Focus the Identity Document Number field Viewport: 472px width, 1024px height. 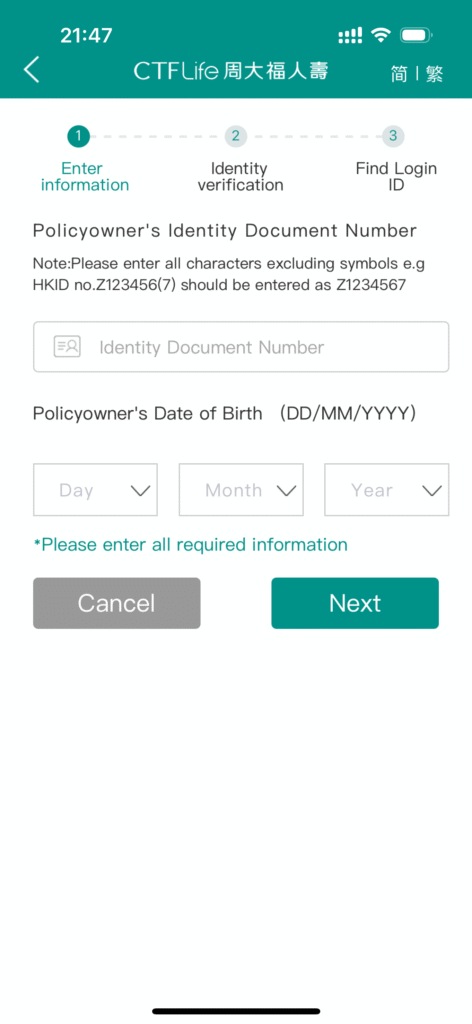pos(241,347)
